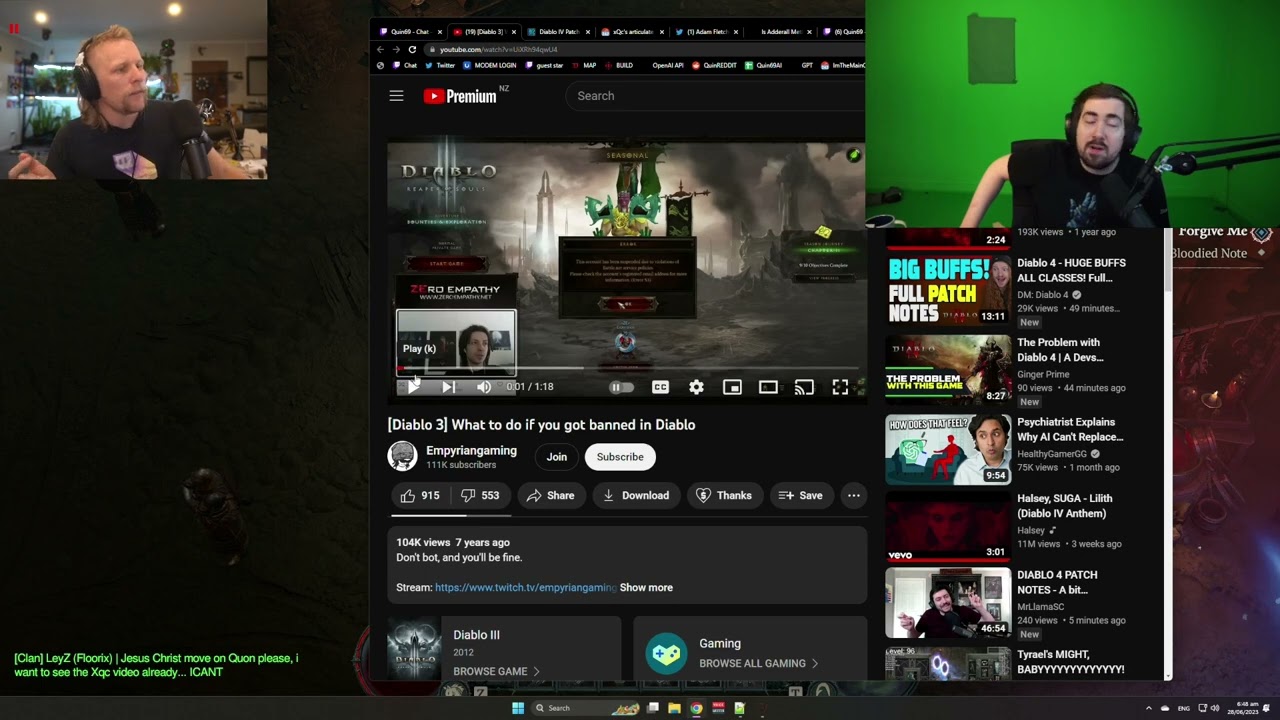Click the YouTube Premium logo
This screenshot has width=1280, height=720.
coord(460,96)
